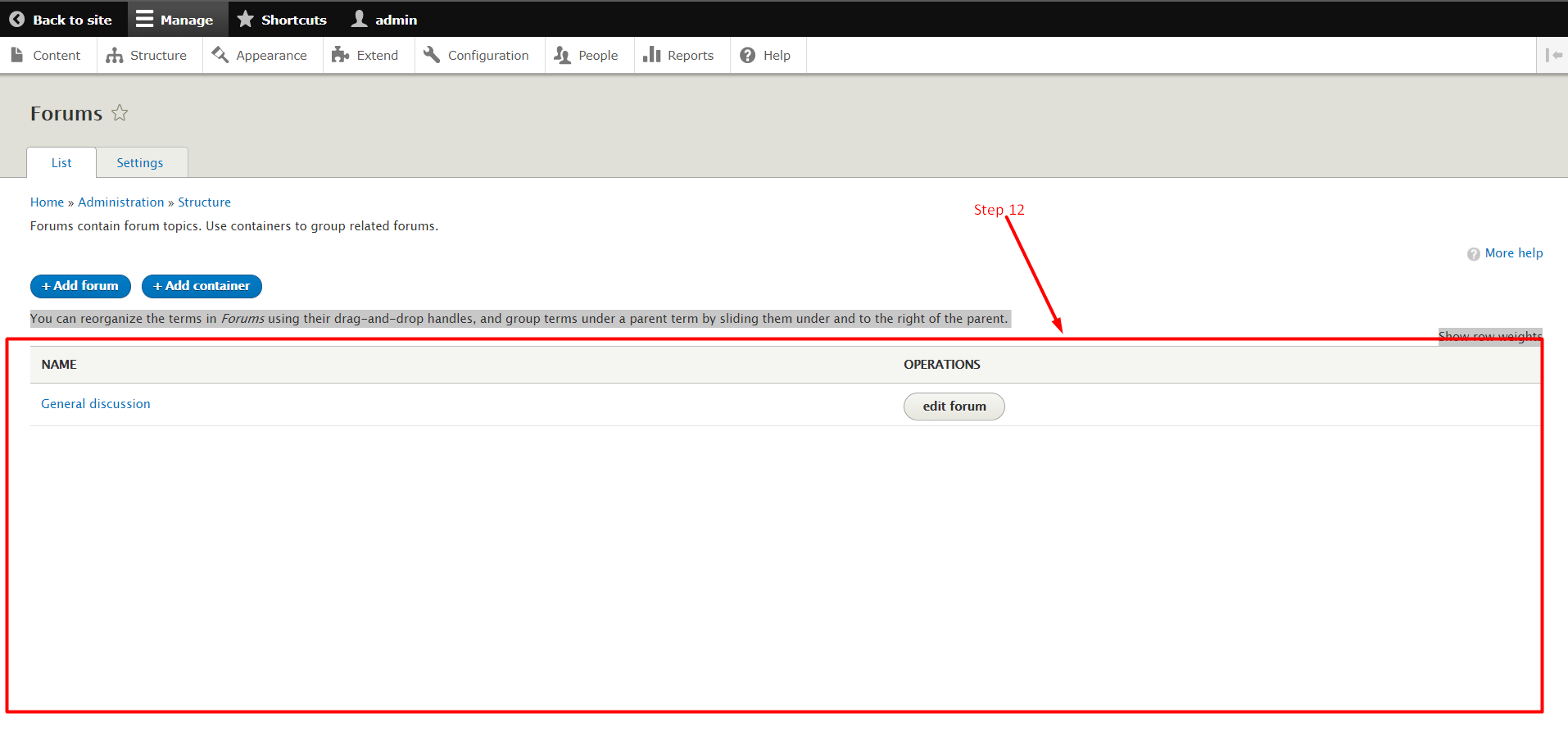1568x736 pixels.
Task: Click the Back to site arrow icon
Action: point(16,19)
